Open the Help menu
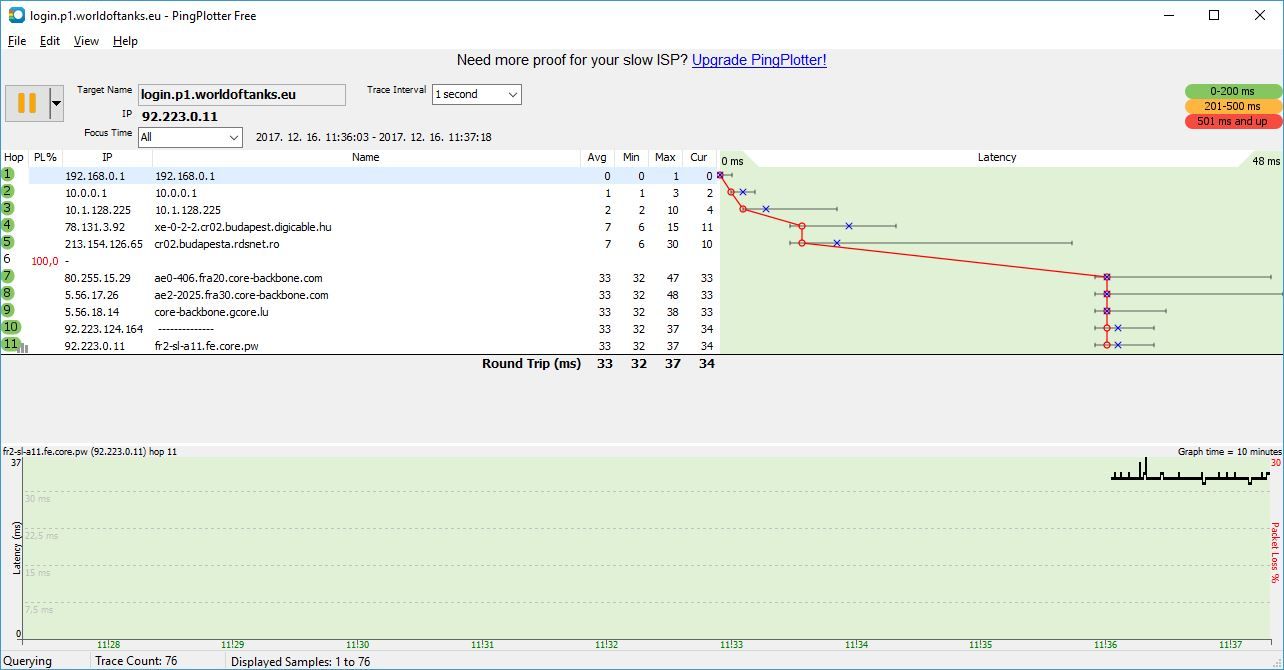 pyautogui.click(x=125, y=41)
